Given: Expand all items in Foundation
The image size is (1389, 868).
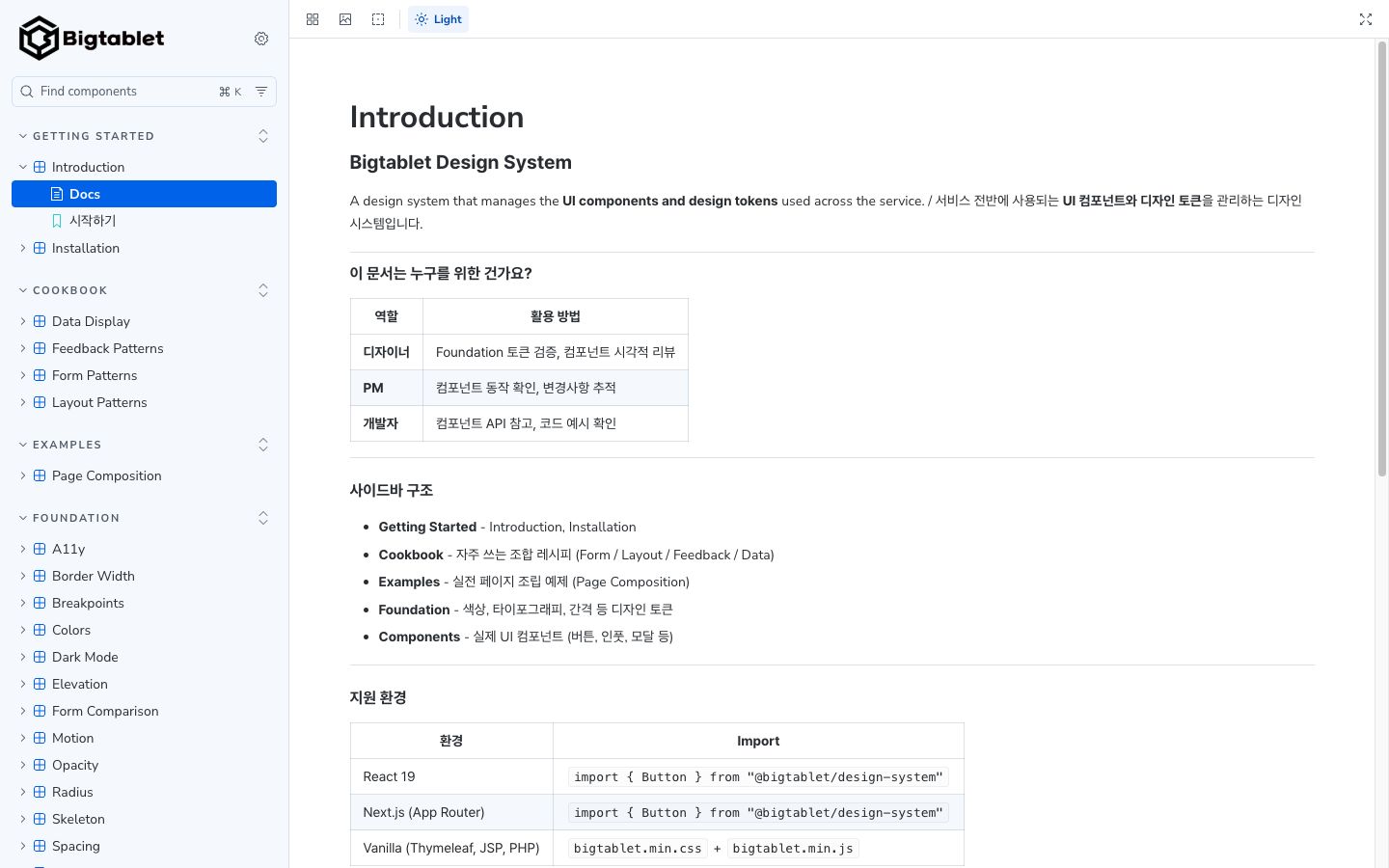Looking at the screenshot, I should [x=263, y=518].
